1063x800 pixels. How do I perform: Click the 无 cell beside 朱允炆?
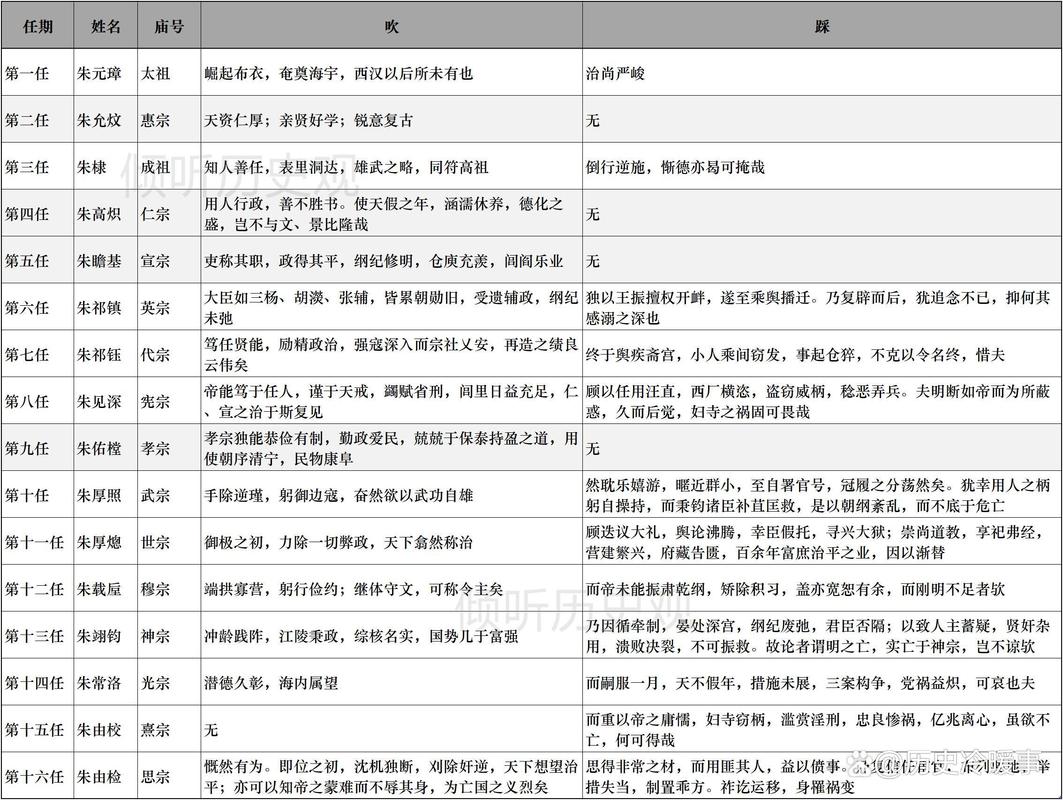[x=595, y=120]
